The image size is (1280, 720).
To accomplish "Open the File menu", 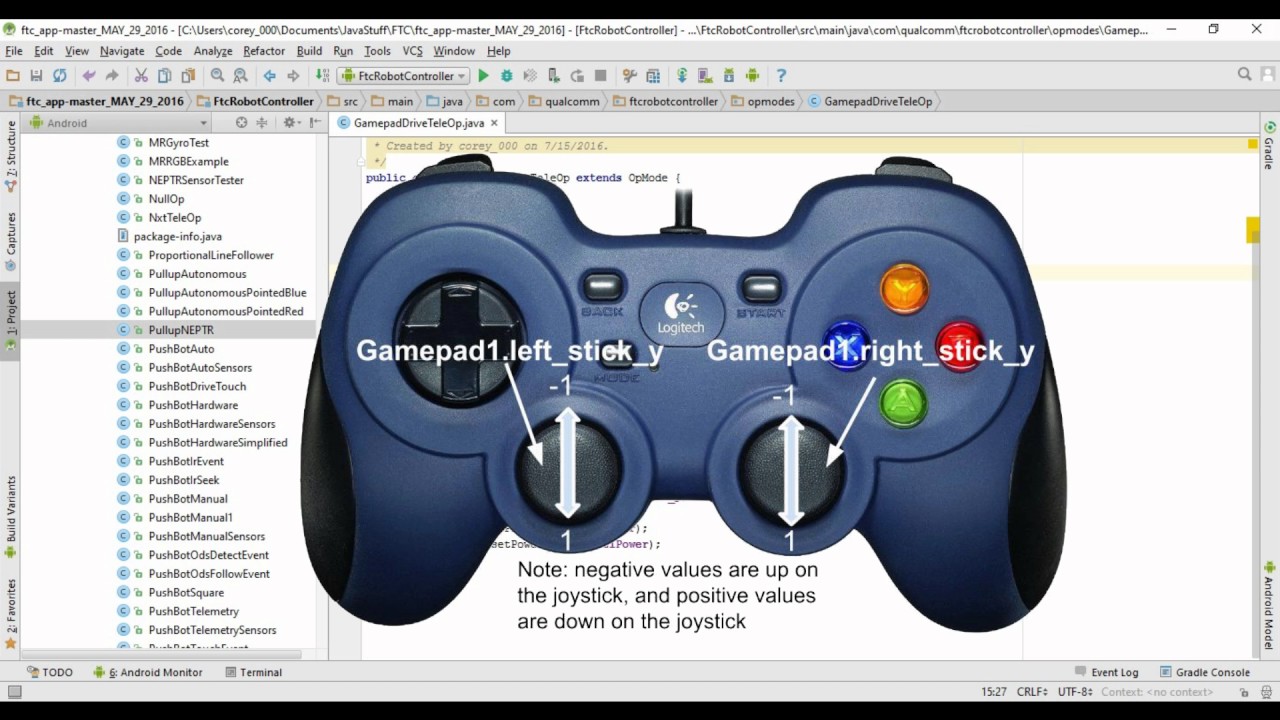I will tap(13, 51).
